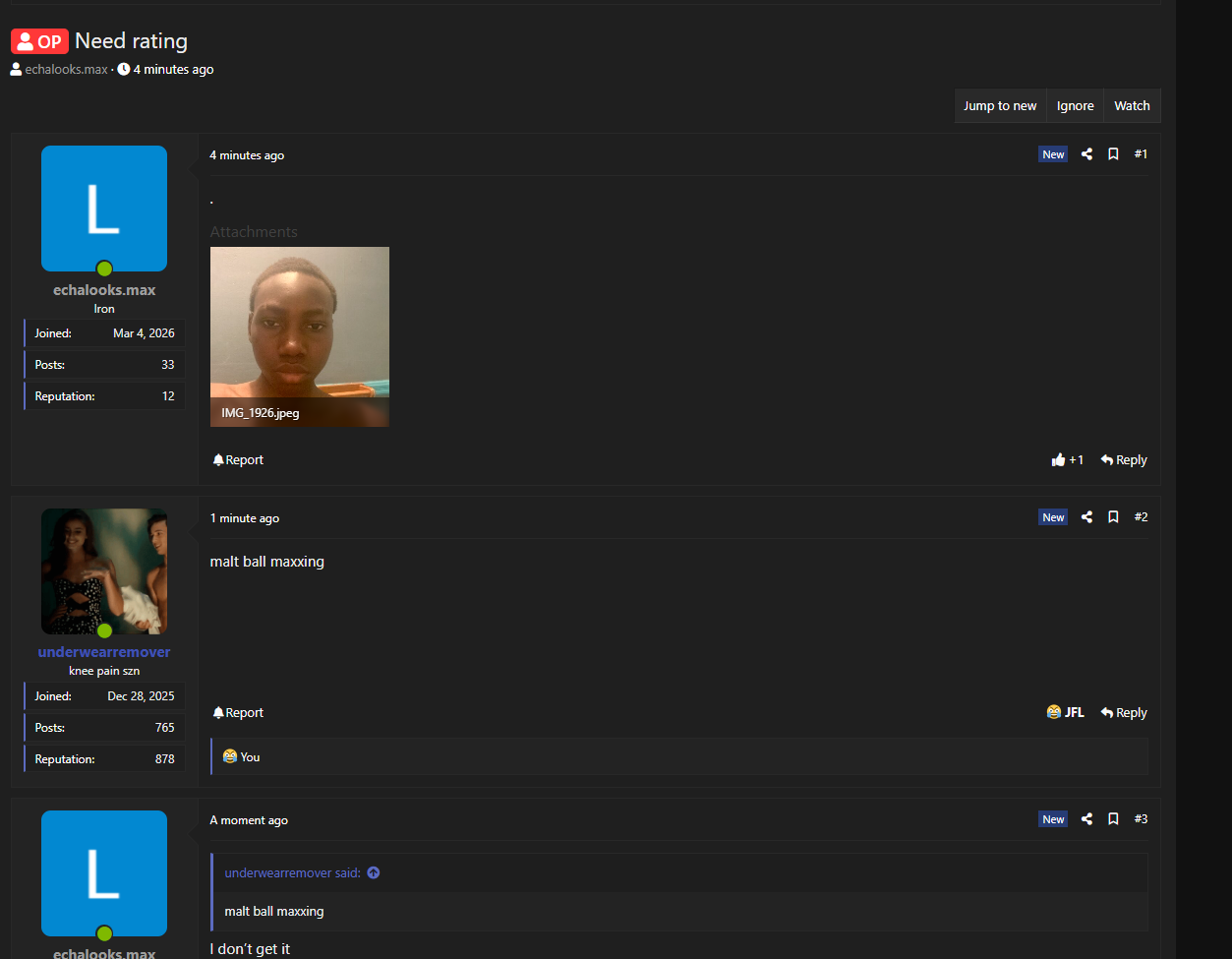Share post #1 using the share icon
Viewport: 1232px width, 959px height.
pos(1086,154)
